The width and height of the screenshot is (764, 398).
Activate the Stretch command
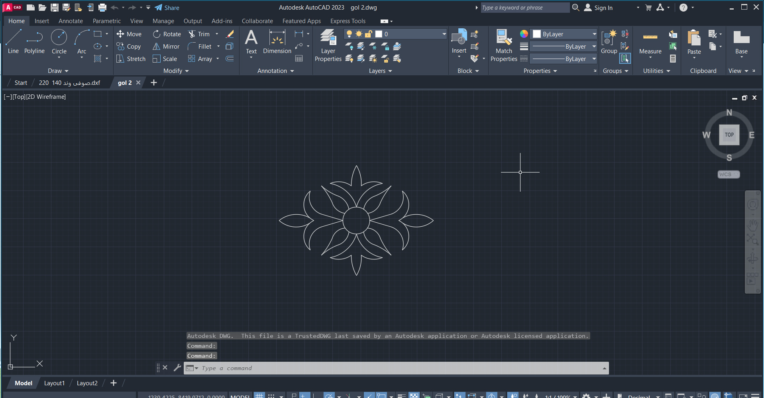pos(131,58)
